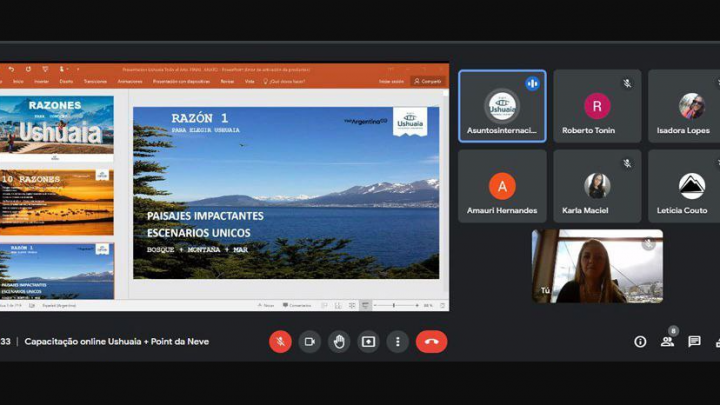Open the Animaciones ribbon tab
This screenshot has height=405, width=720.
click(x=130, y=81)
